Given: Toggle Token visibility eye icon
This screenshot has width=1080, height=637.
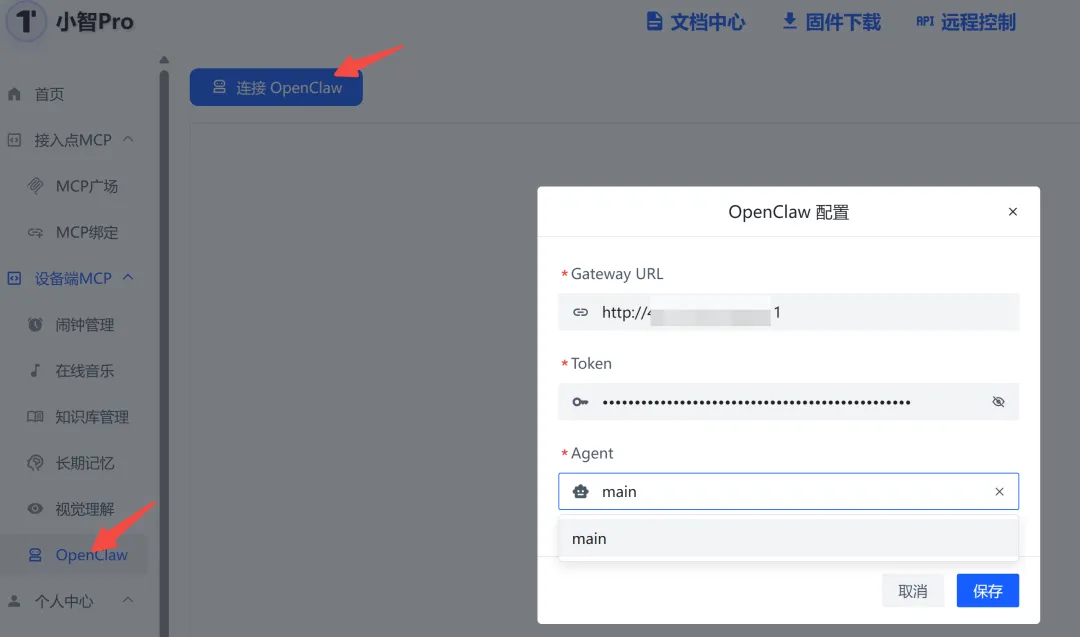Looking at the screenshot, I should (998, 401).
